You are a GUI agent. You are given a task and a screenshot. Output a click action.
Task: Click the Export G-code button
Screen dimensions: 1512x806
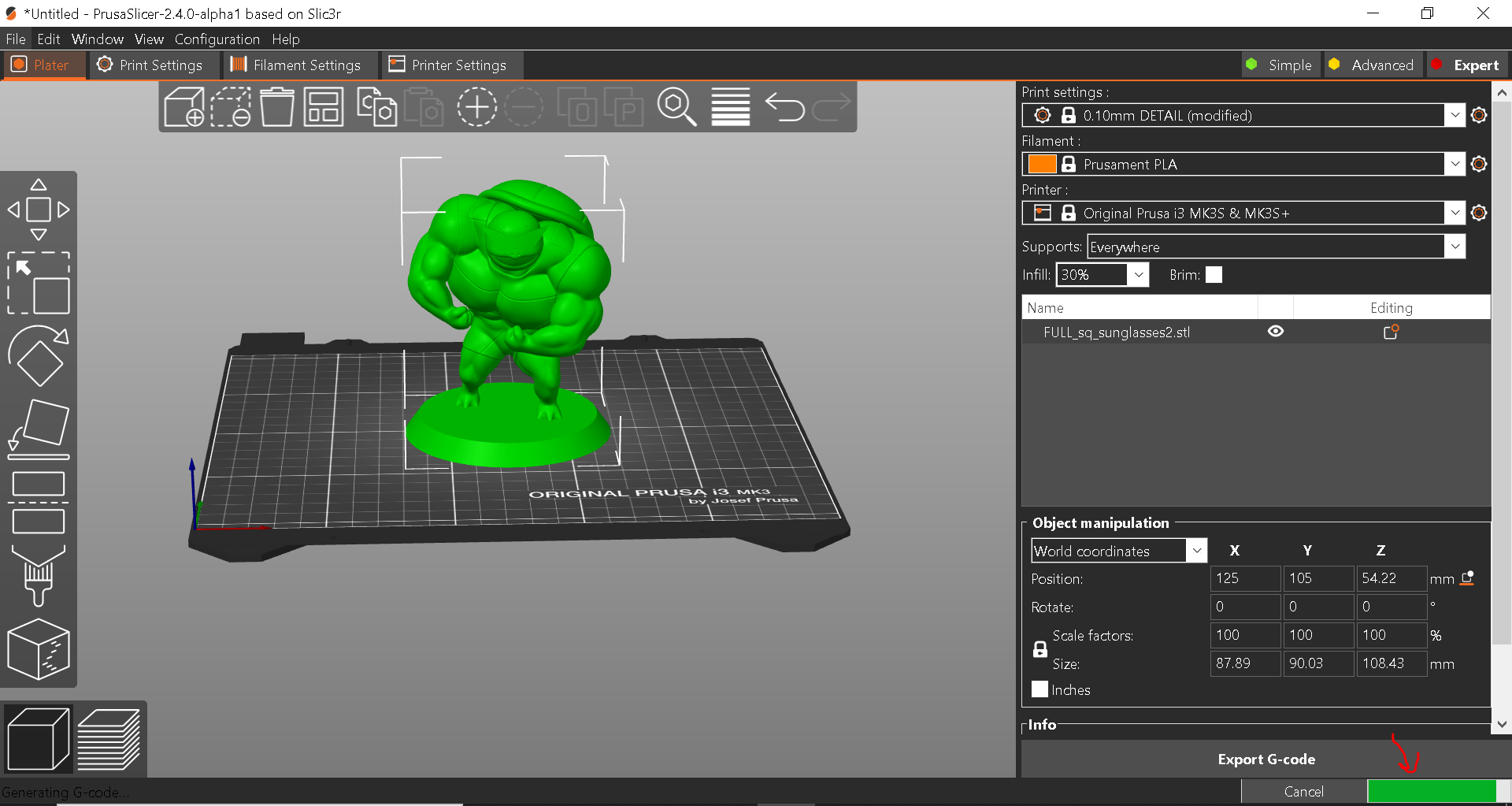1266,759
